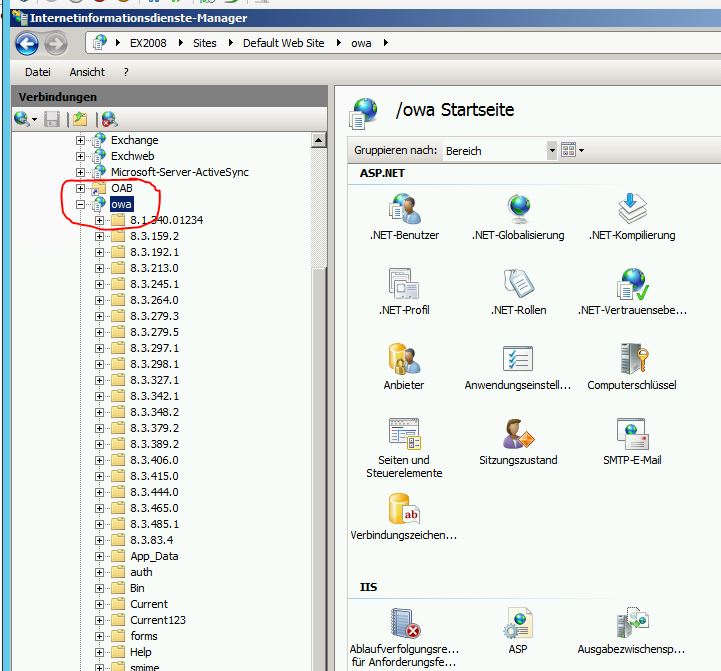
Task: Collapse the owa tree node
Action: click(80, 204)
